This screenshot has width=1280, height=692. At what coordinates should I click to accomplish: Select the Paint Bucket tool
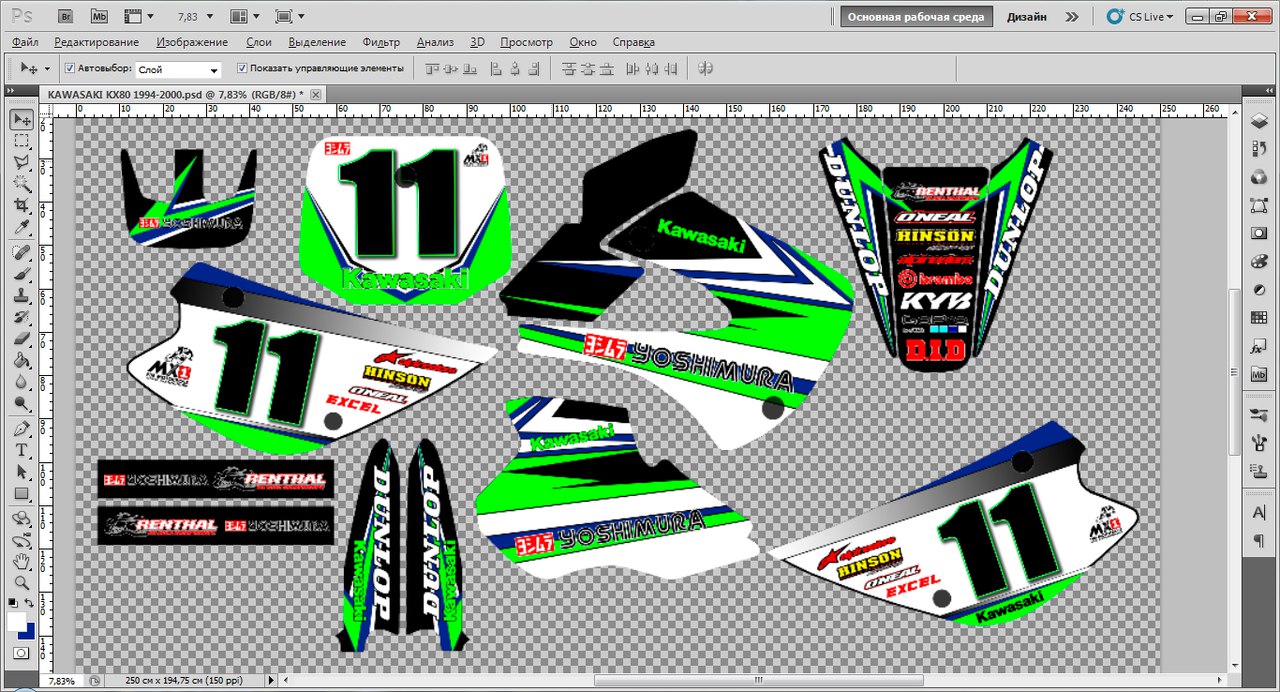pos(21,361)
